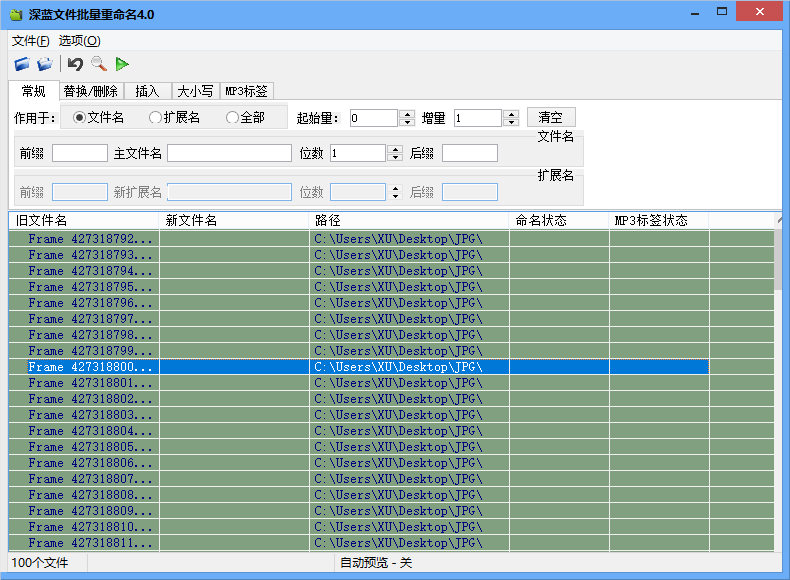
Task: Select the row Frame 427318804...
Action: tap(359, 431)
